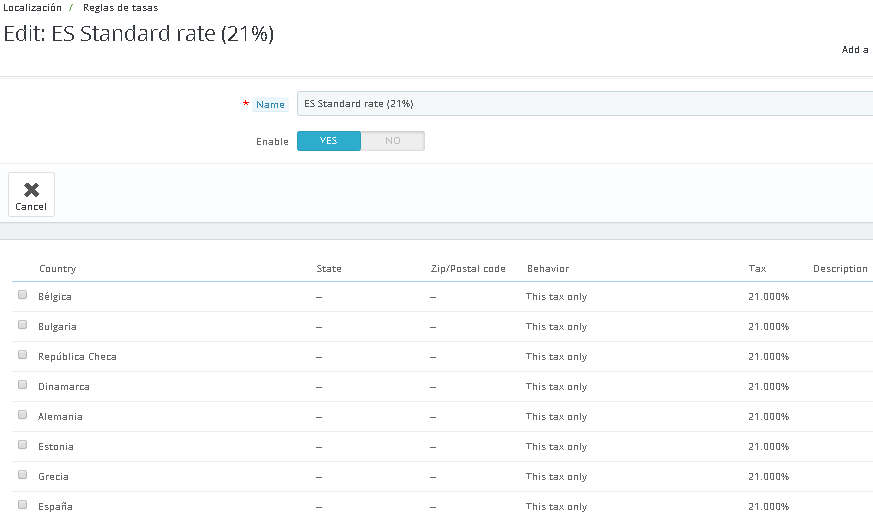Switch Enable toggle to NO
The image size is (873, 519).
tap(393, 141)
